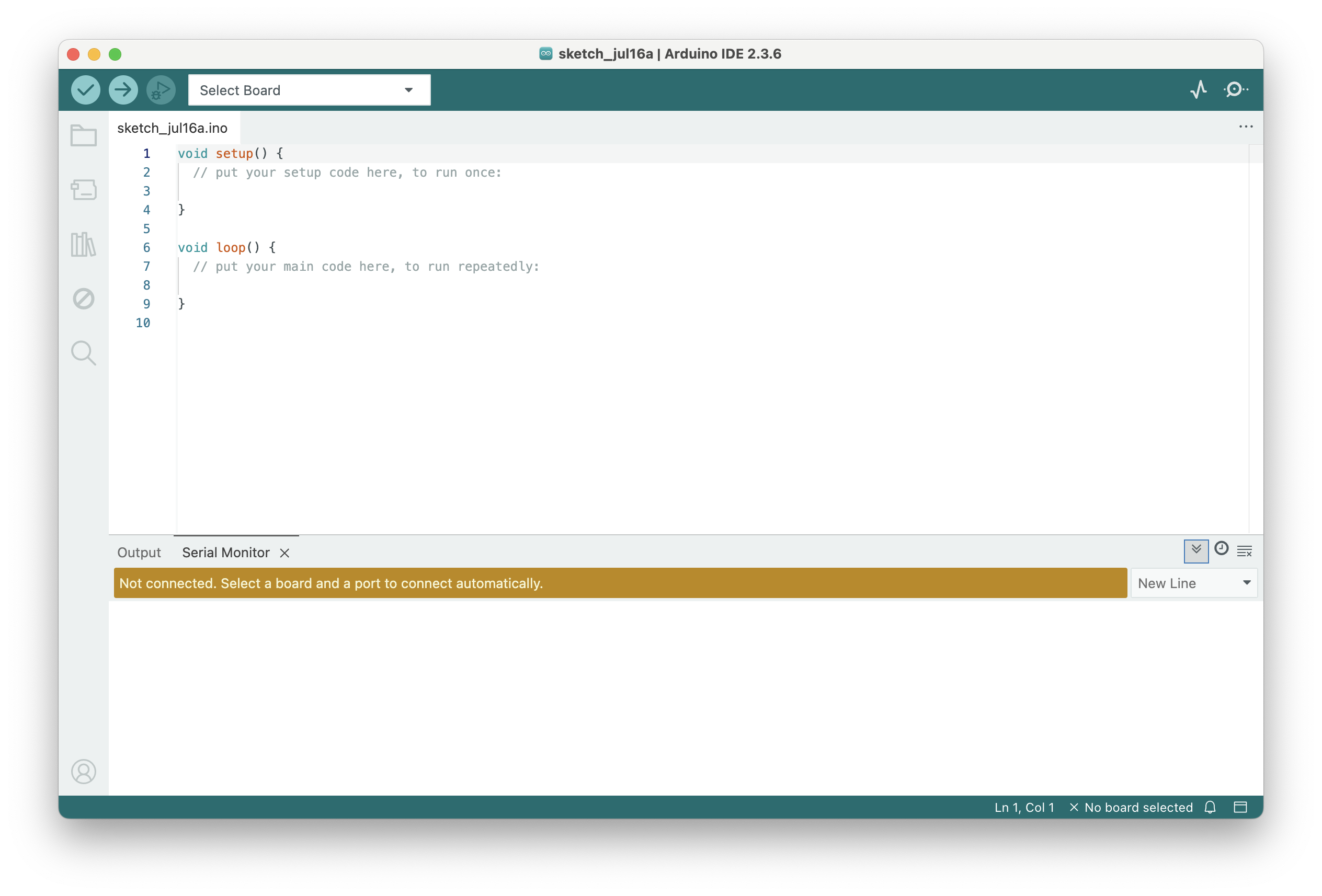The width and height of the screenshot is (1322, 896).
Task: Open the Sketchbook folder panel
Action: tap(84, 136)
